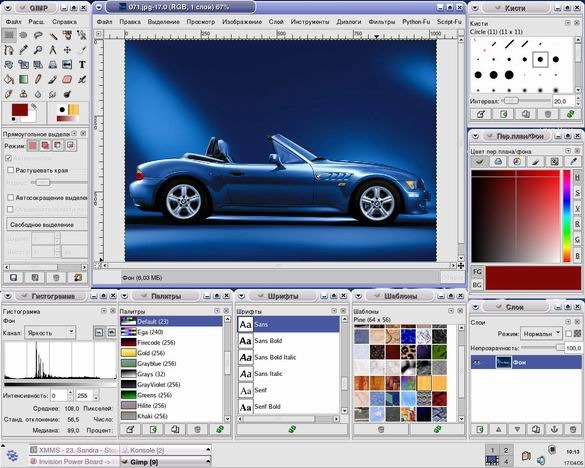Image resolution: width=585 pixels, height=468 pixels.
Task: Click the dark red foreground color swatch
Action: [19, 110]
